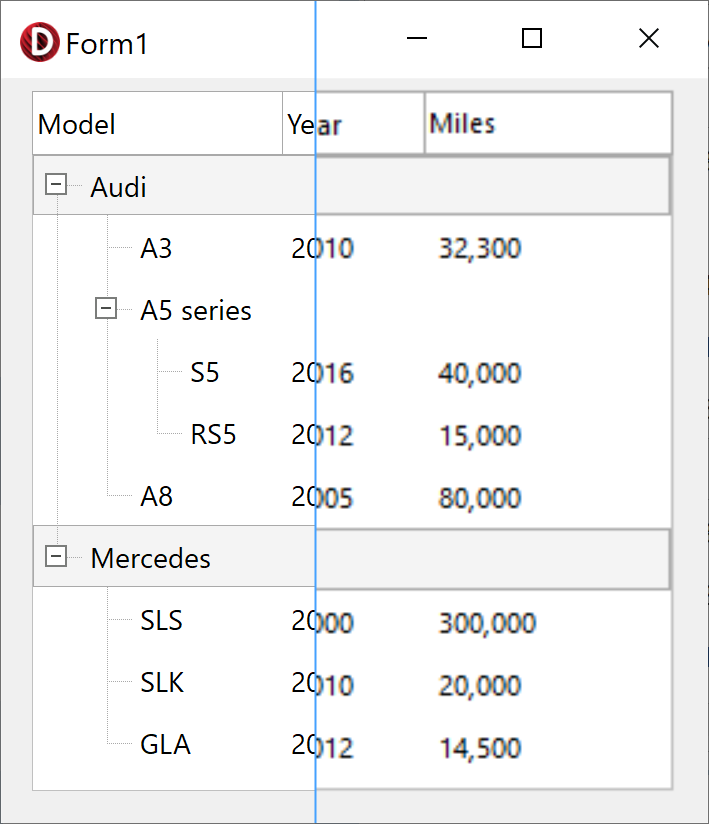This screenshot has height=824, width=709.
Task: Select the A3 tree item
Action: click(156, 248)
